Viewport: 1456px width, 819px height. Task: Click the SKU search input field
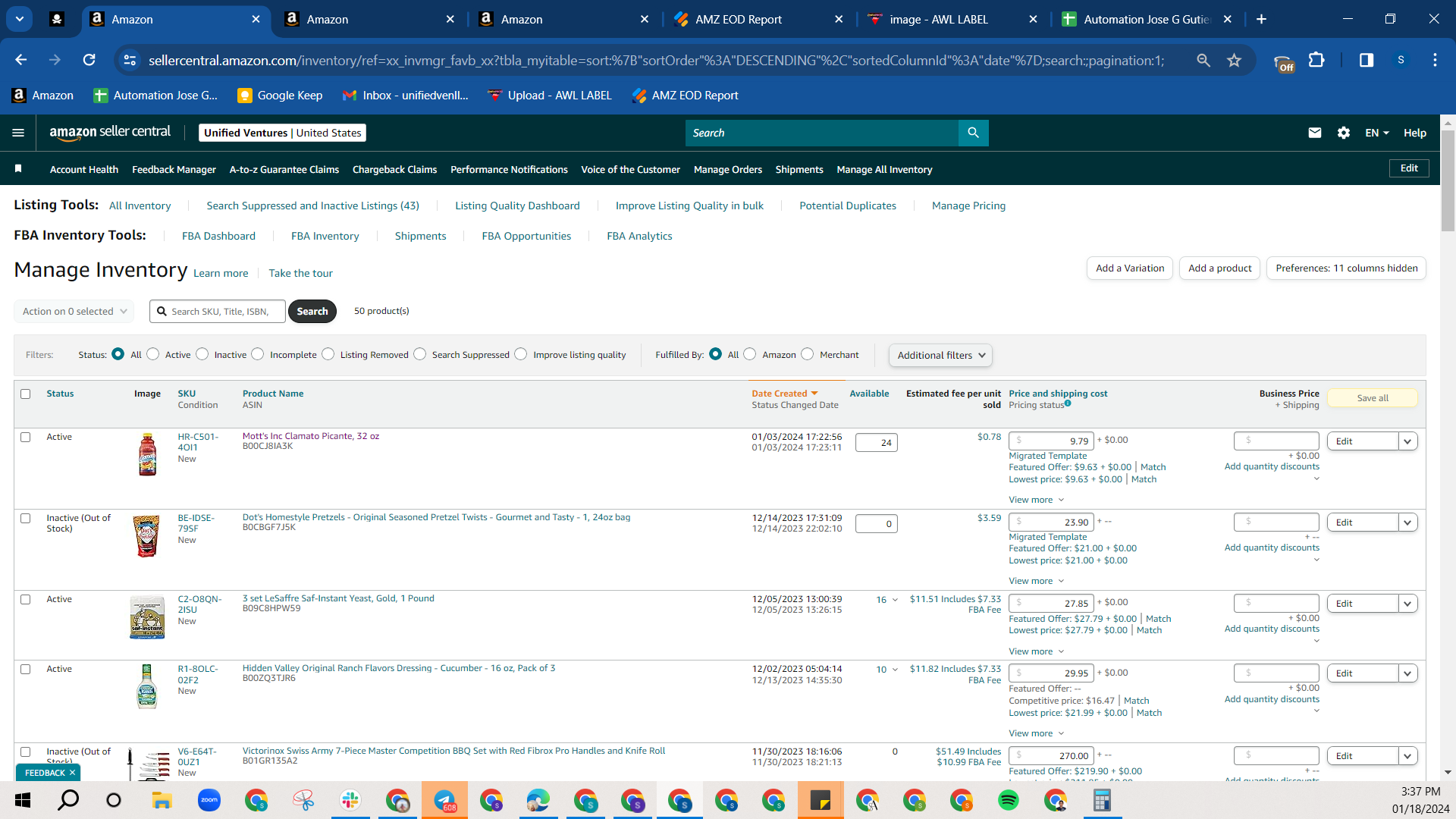(x=218, y=311)
